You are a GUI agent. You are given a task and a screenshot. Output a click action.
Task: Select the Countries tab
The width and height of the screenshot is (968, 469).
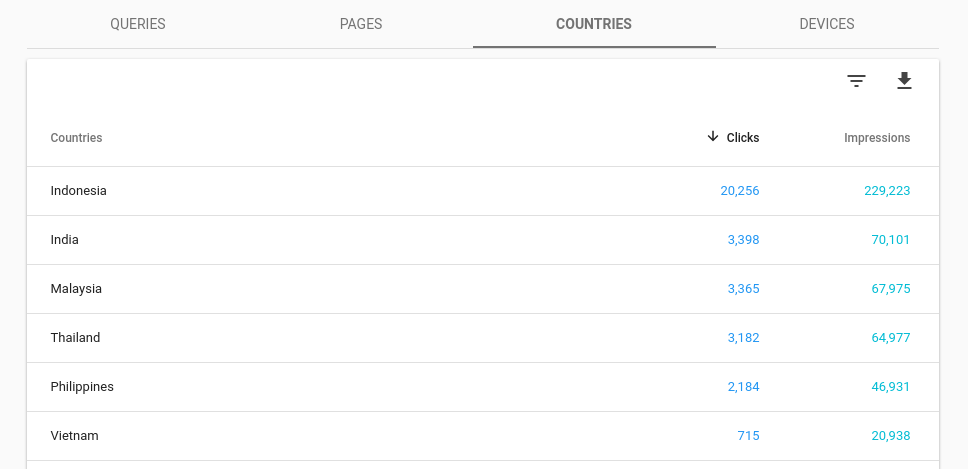point(594,24)
